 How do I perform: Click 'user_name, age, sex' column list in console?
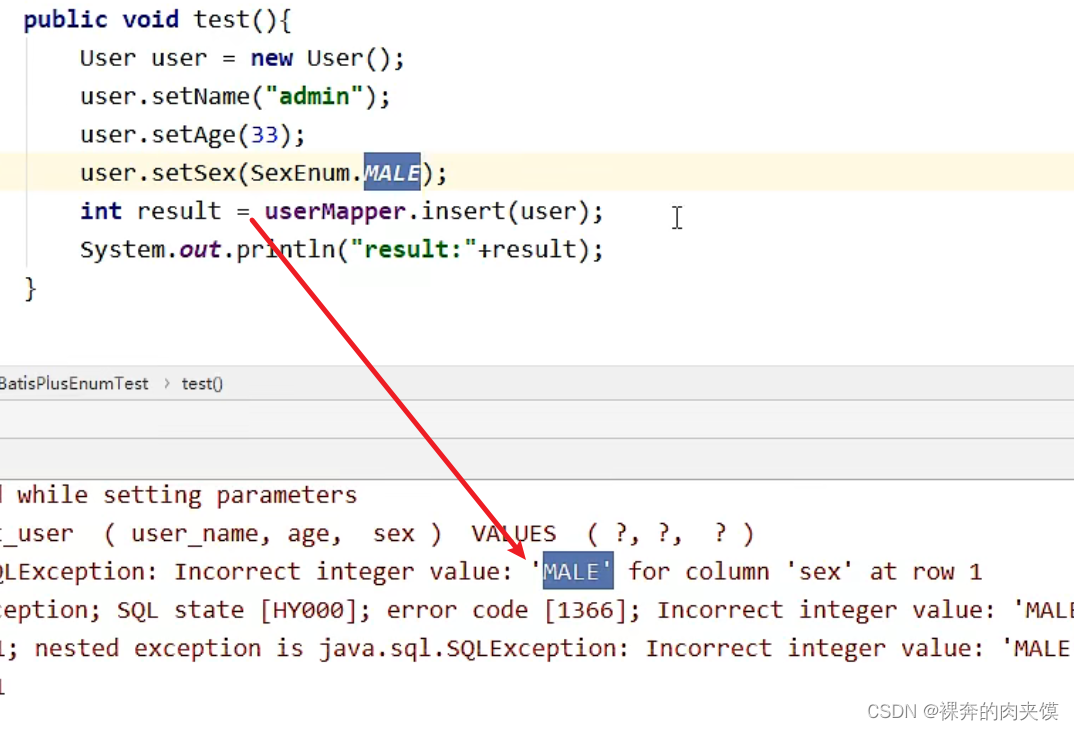tap(273, 533)
